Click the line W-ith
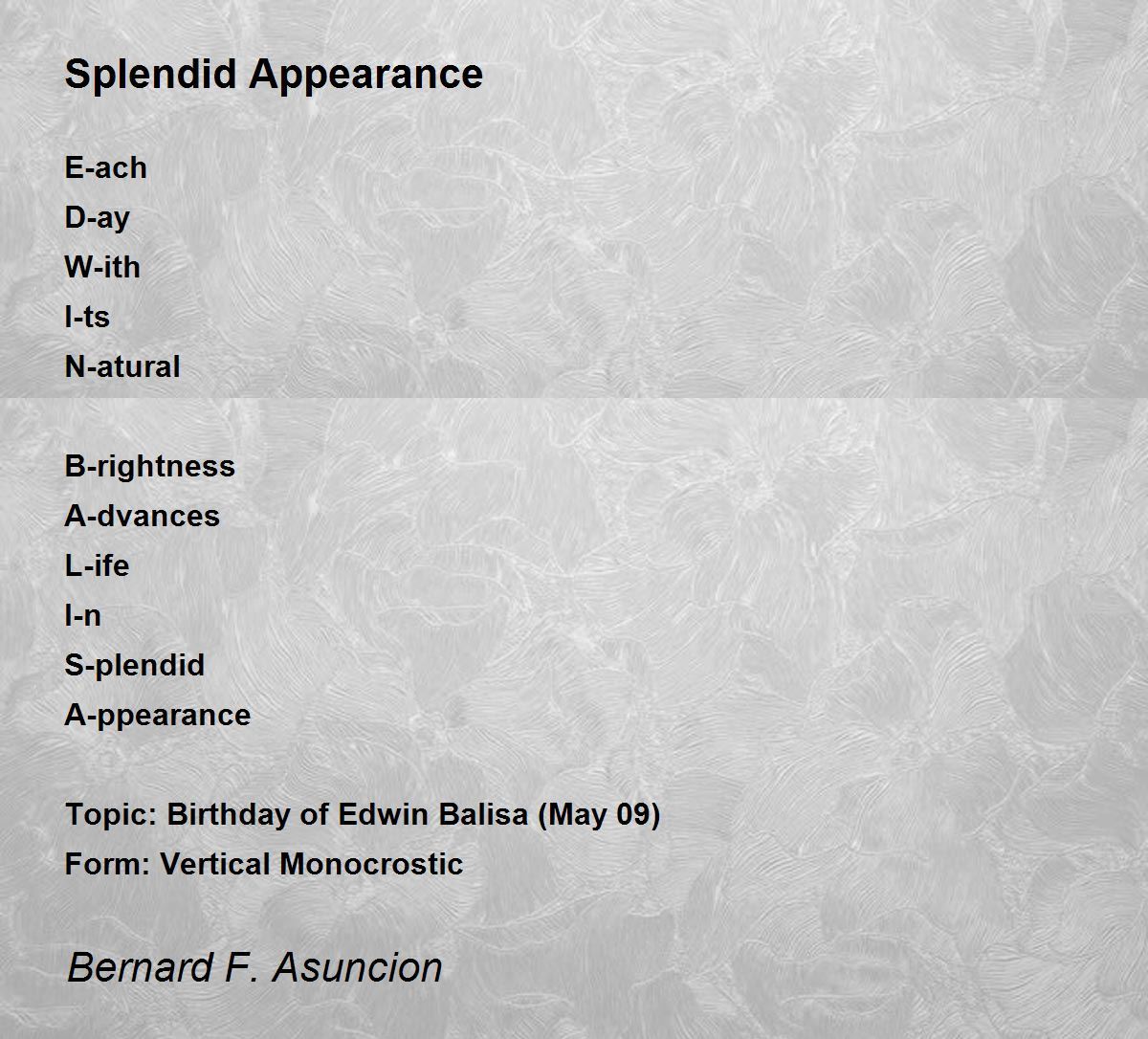1148x1039 pixels. (x=102, y=267)
